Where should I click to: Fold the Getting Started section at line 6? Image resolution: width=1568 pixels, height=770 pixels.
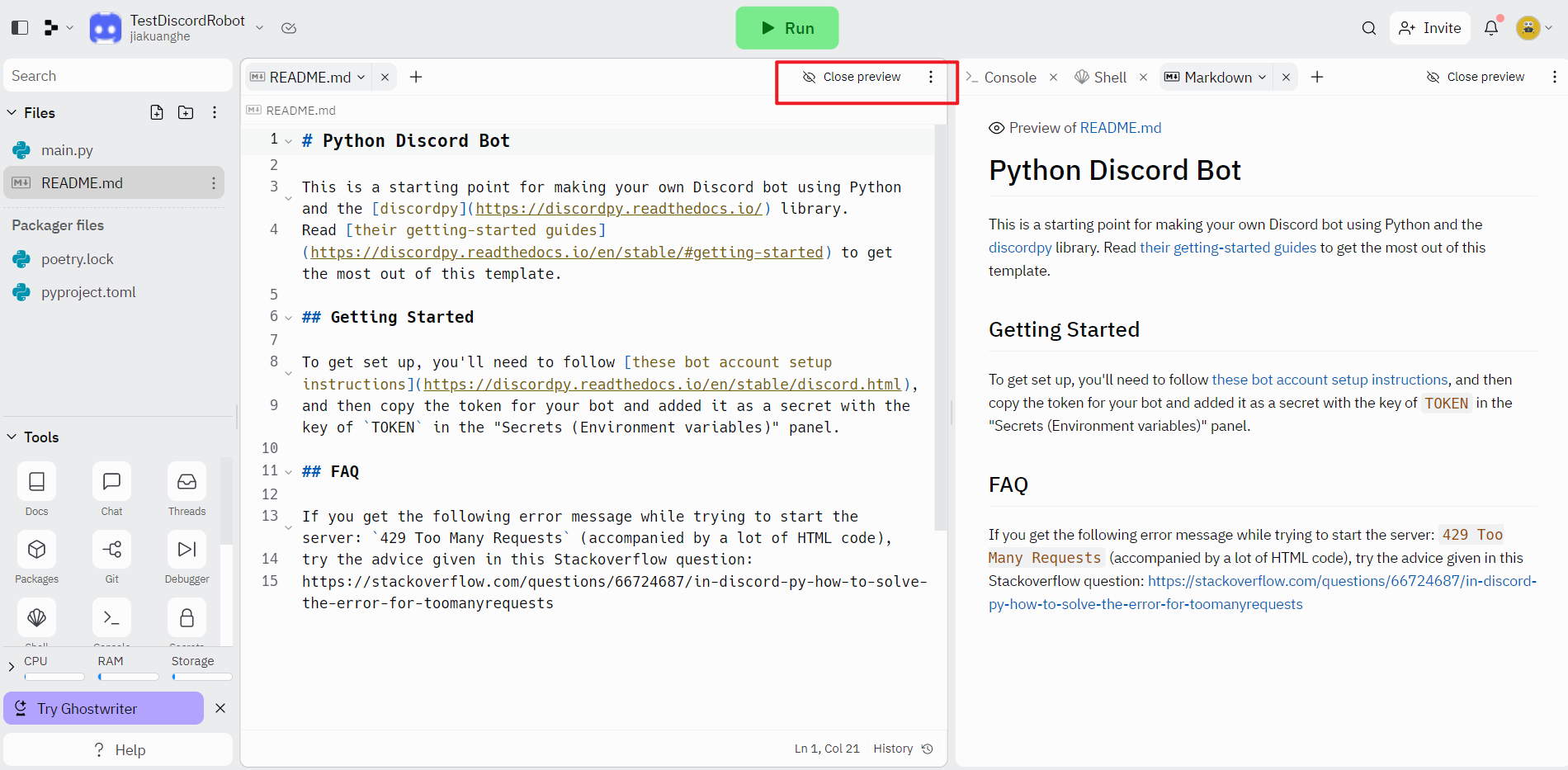(288, 318)
